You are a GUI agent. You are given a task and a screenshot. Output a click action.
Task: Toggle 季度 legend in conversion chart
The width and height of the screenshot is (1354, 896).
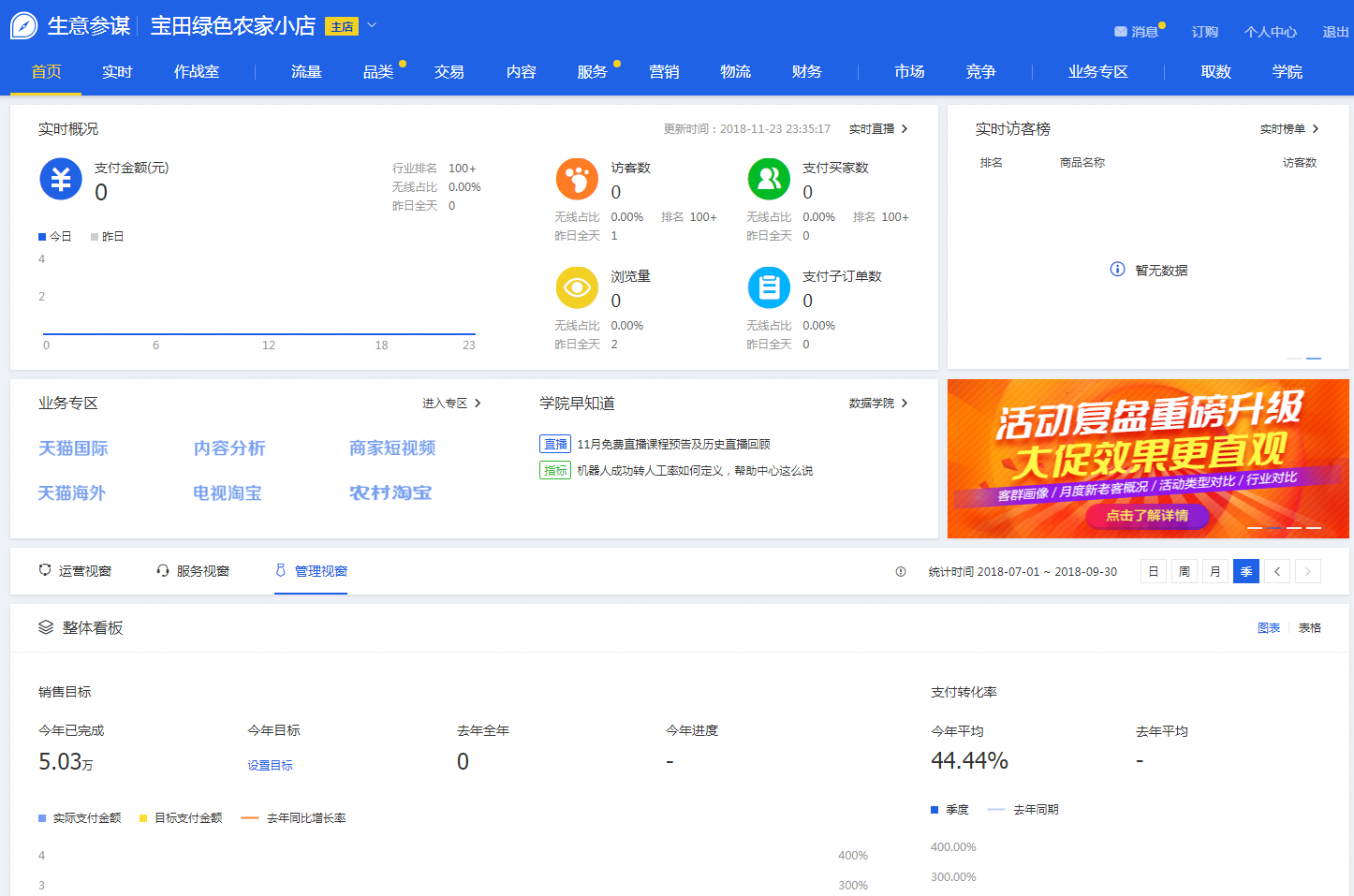[949, 810]
